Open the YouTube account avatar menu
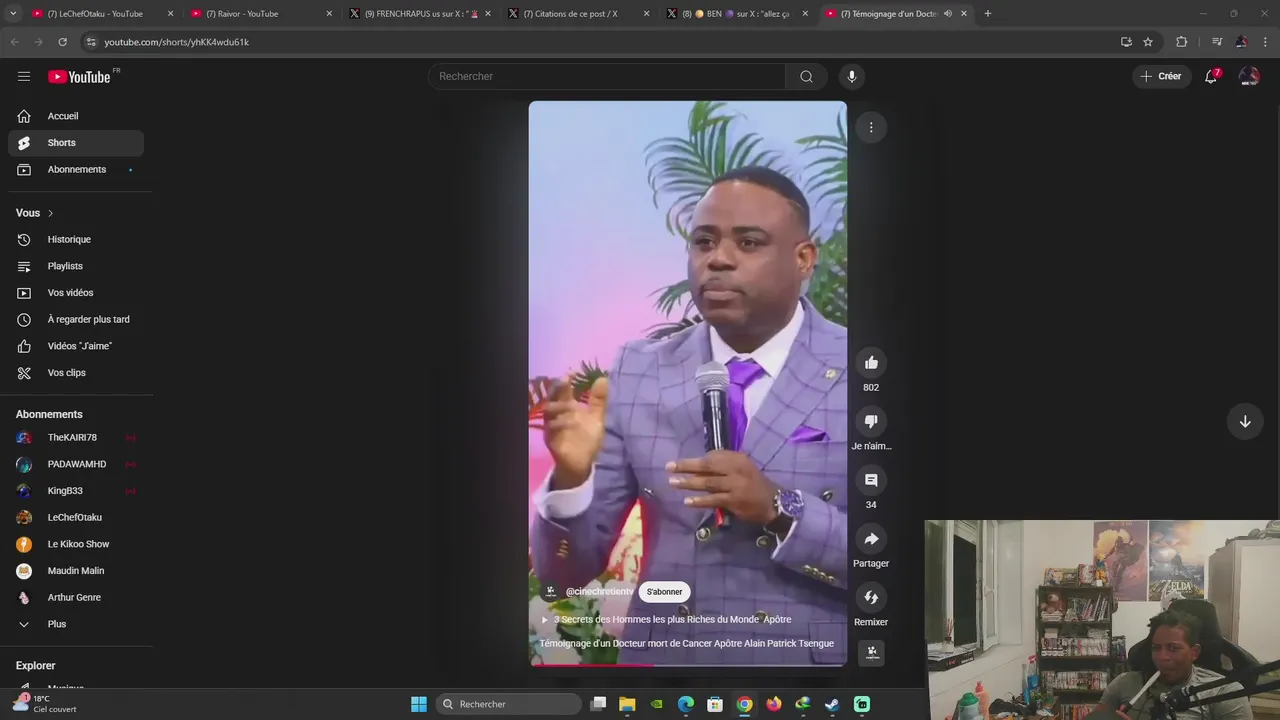Viewport: 1280px width, 720px height. click(1249, 76)
